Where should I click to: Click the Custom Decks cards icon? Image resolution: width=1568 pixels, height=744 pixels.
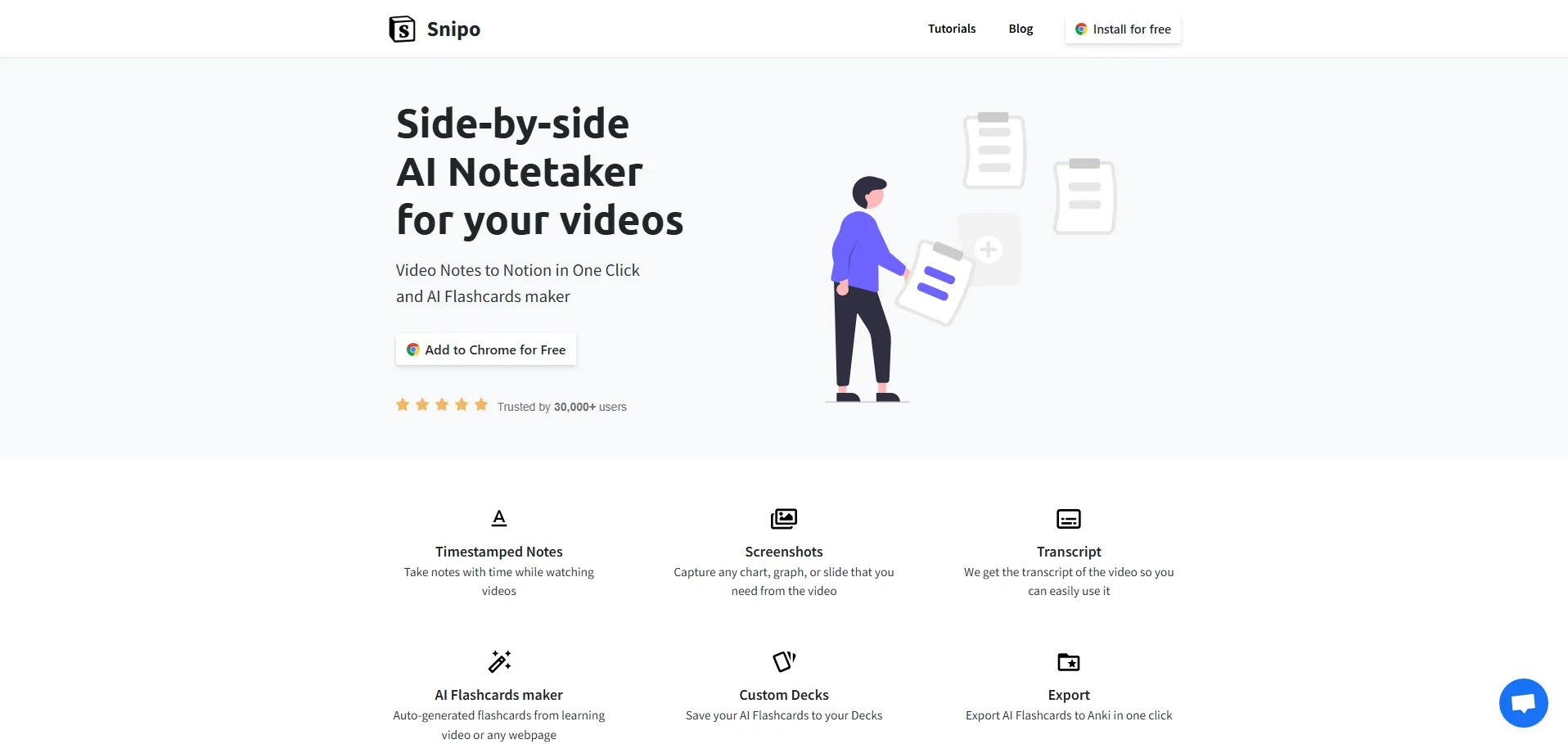783,661
